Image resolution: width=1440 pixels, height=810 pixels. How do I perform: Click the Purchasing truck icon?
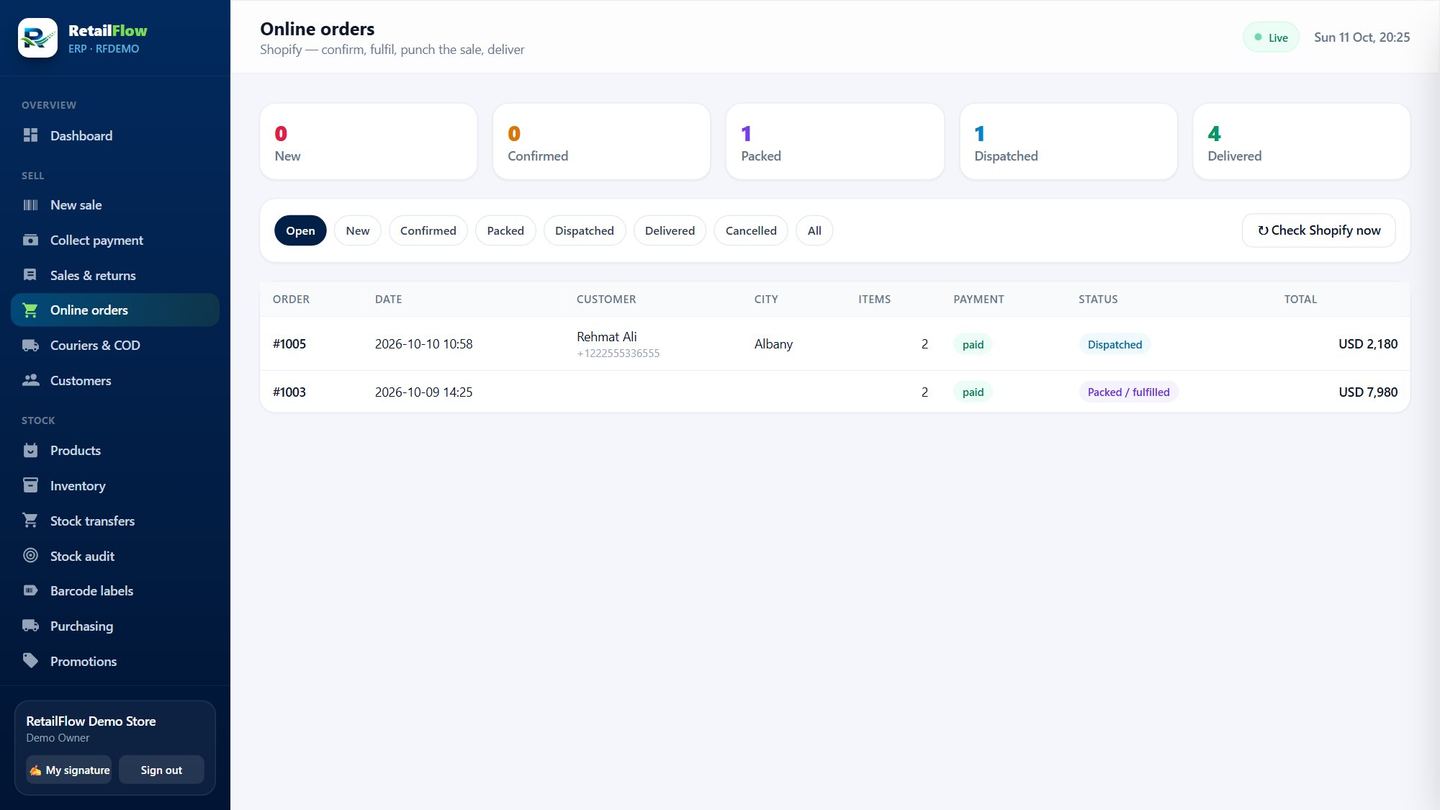click(31, 626)
